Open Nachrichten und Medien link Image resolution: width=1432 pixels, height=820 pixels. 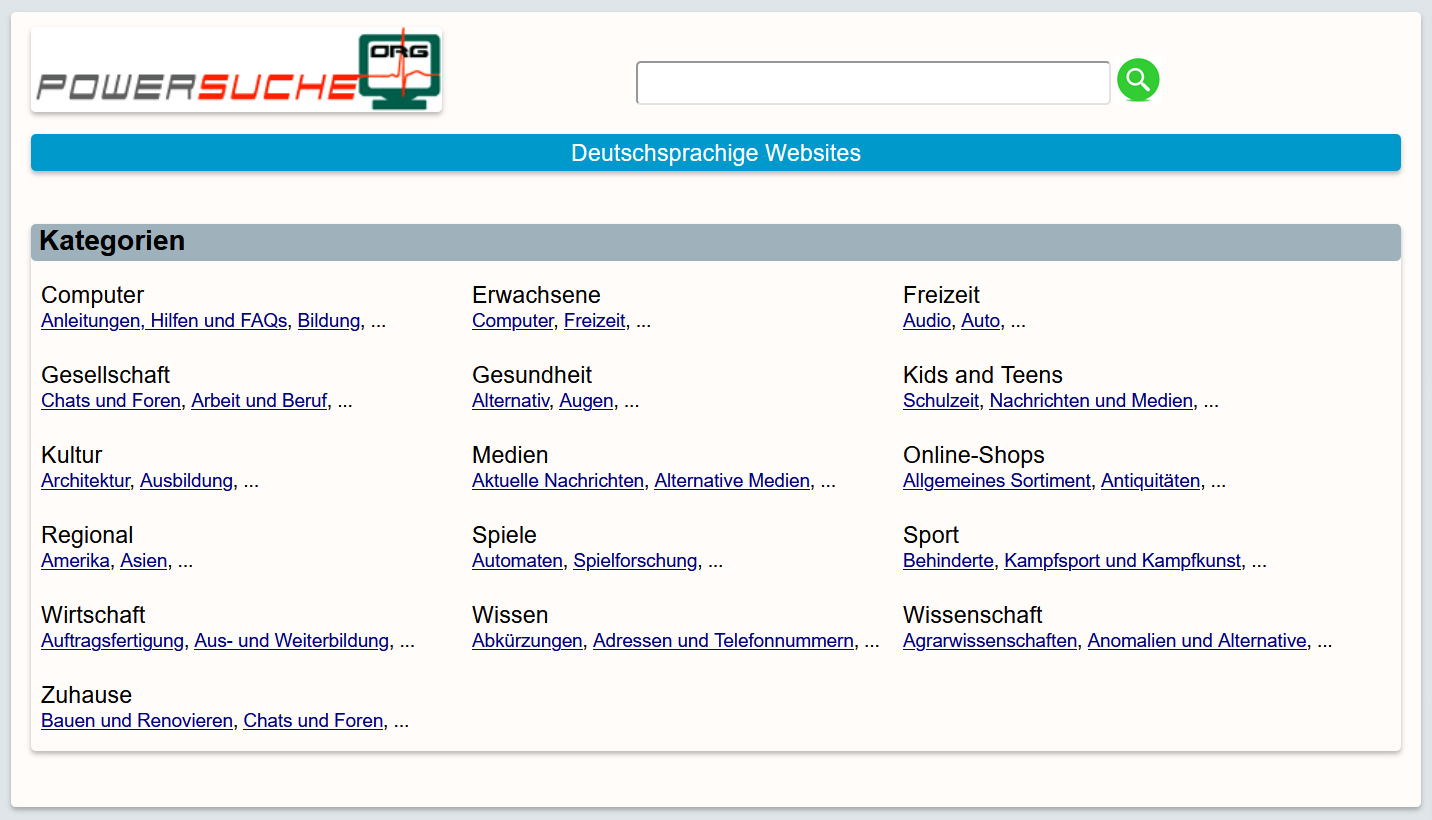(x=1091, y=401)
